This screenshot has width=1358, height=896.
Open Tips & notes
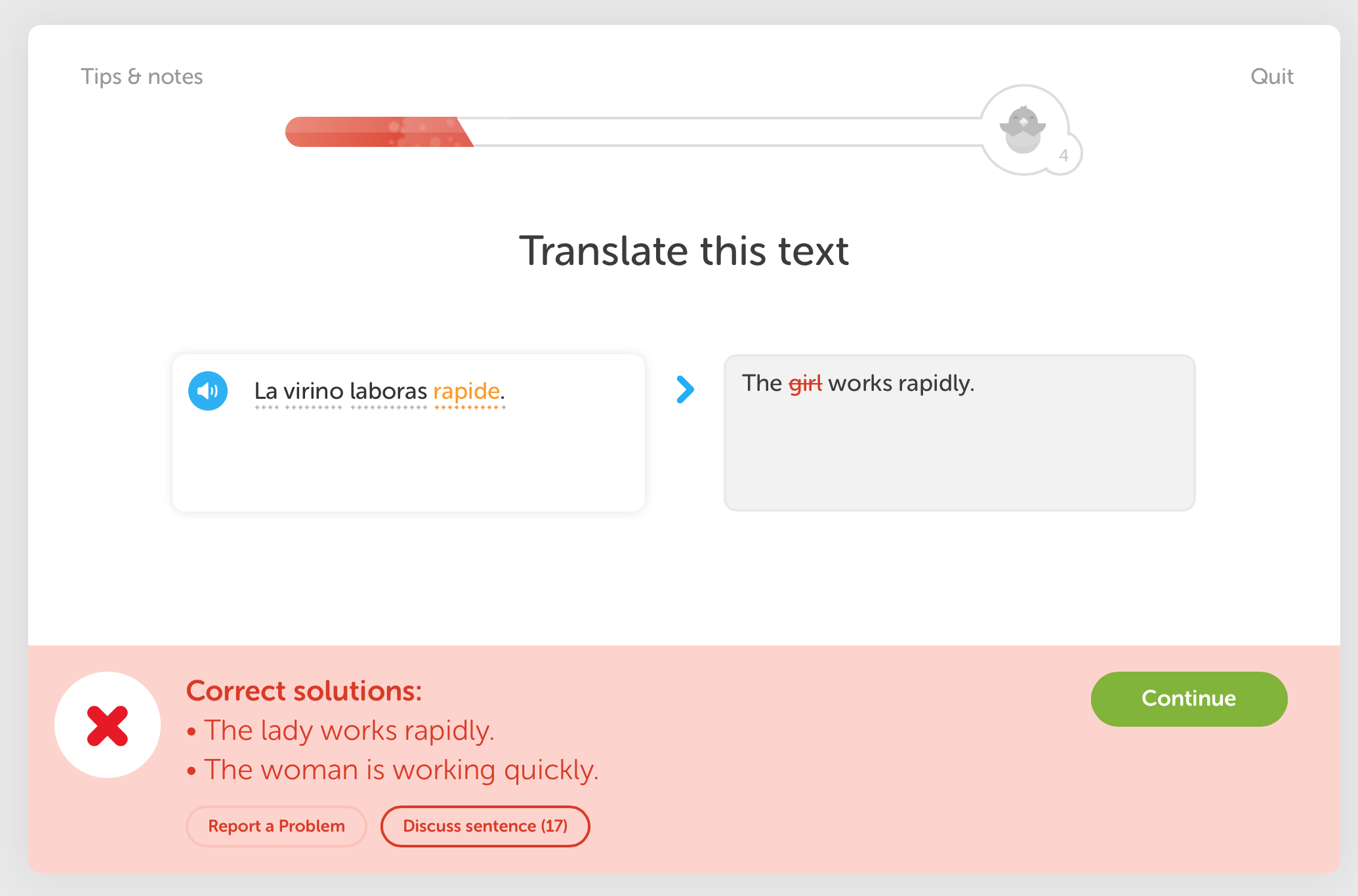tap(142, 77)
